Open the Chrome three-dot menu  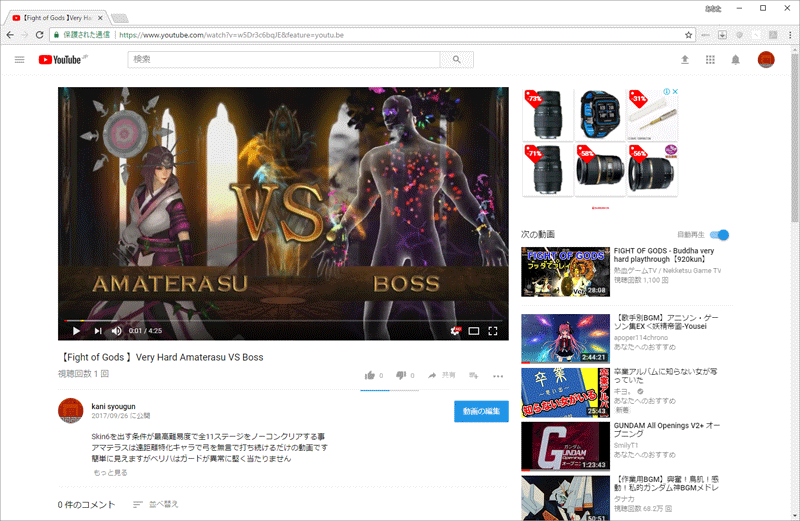coord(790,35)
